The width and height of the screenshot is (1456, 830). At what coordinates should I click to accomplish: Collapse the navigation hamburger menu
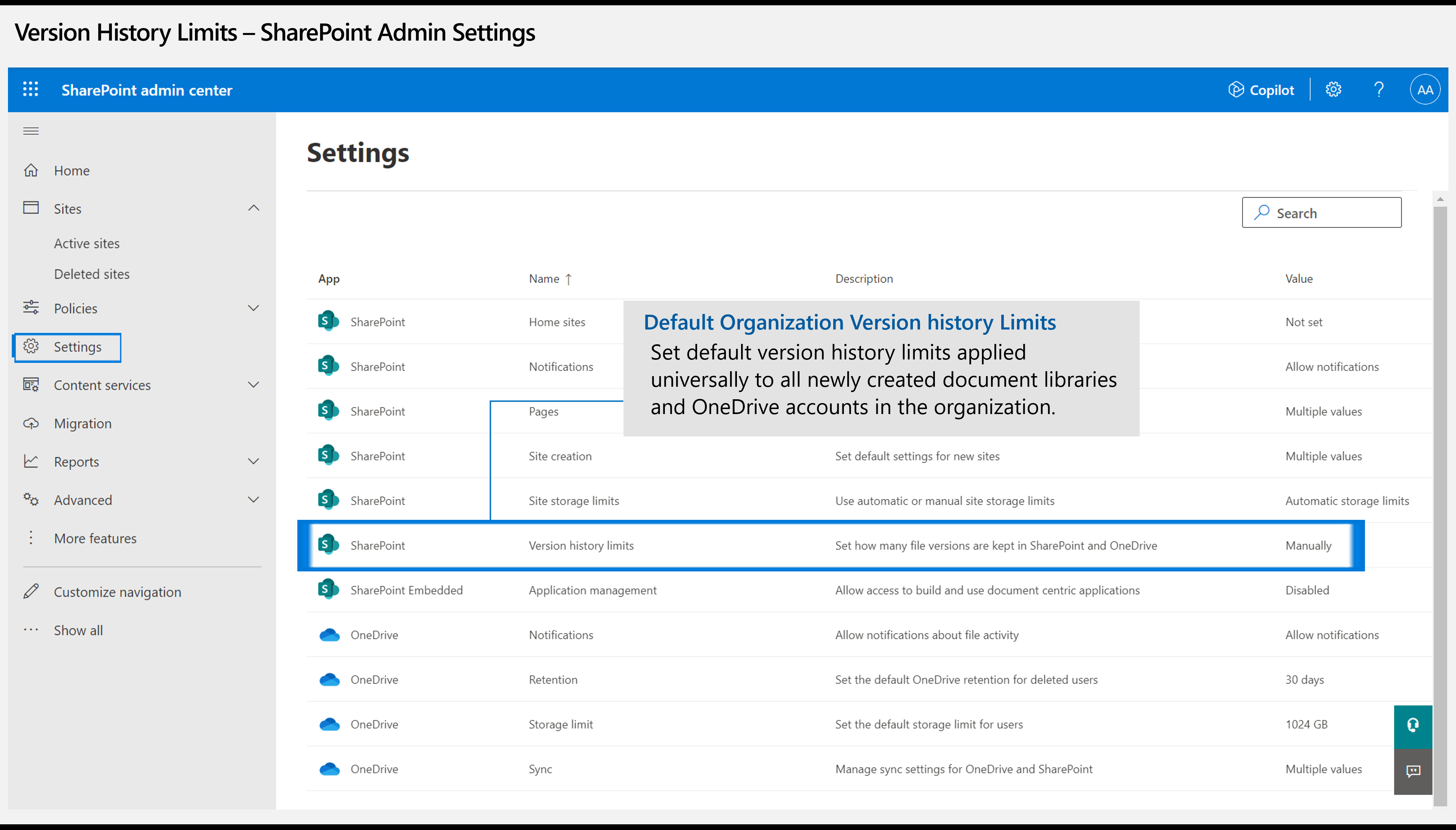(31, 131)
